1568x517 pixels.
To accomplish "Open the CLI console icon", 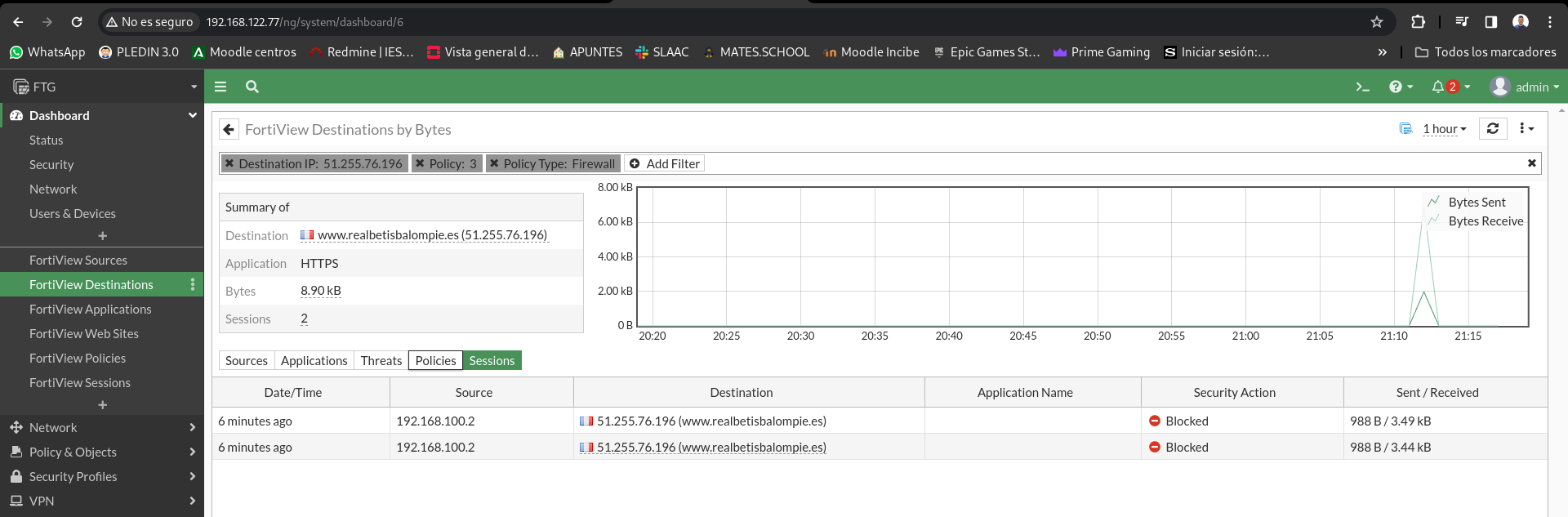I will 1362,87.
